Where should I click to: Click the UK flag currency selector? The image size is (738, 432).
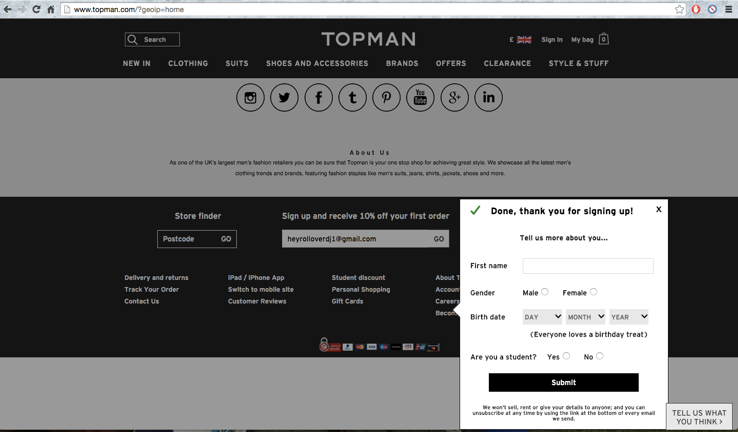point(524,40)
